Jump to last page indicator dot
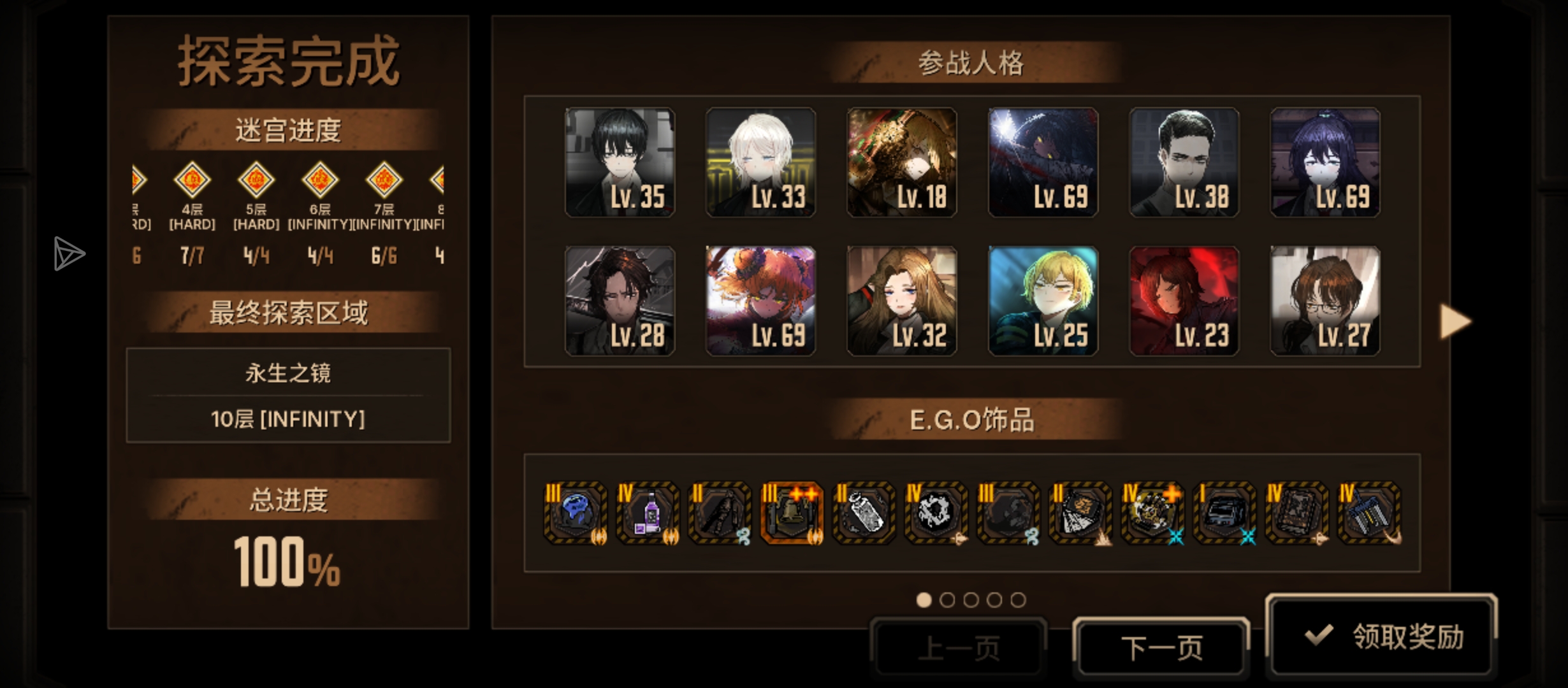Viewport: 1568px width, 688px height. [1018, 600]
